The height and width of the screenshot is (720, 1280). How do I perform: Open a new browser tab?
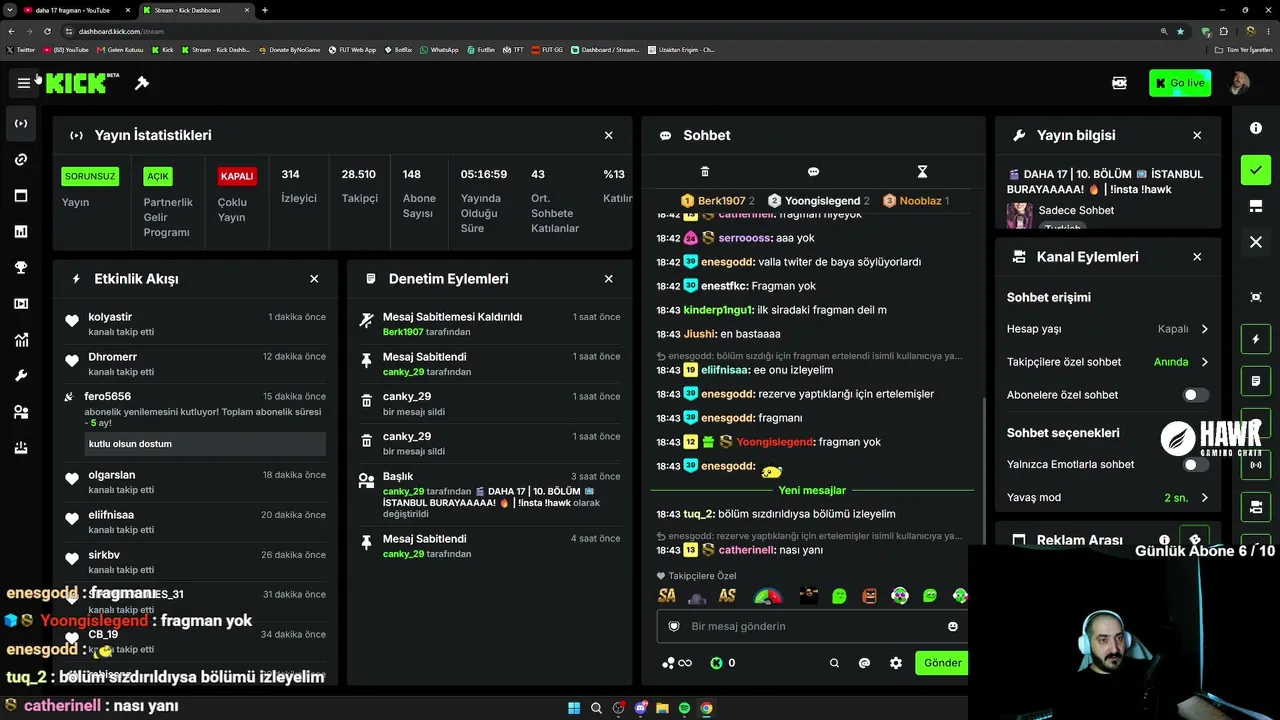(265, 10)
